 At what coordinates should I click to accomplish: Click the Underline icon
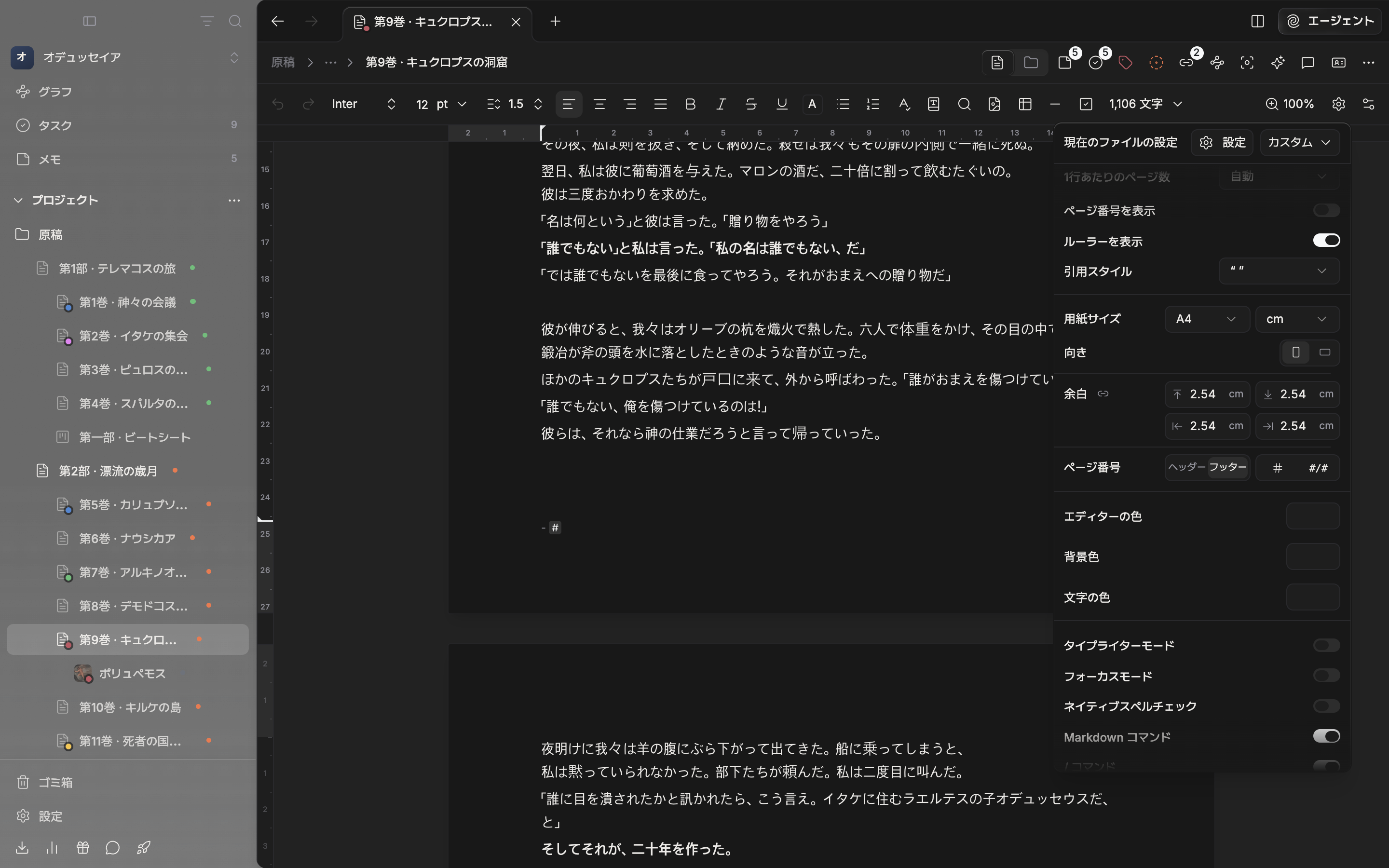pos(781,104)
